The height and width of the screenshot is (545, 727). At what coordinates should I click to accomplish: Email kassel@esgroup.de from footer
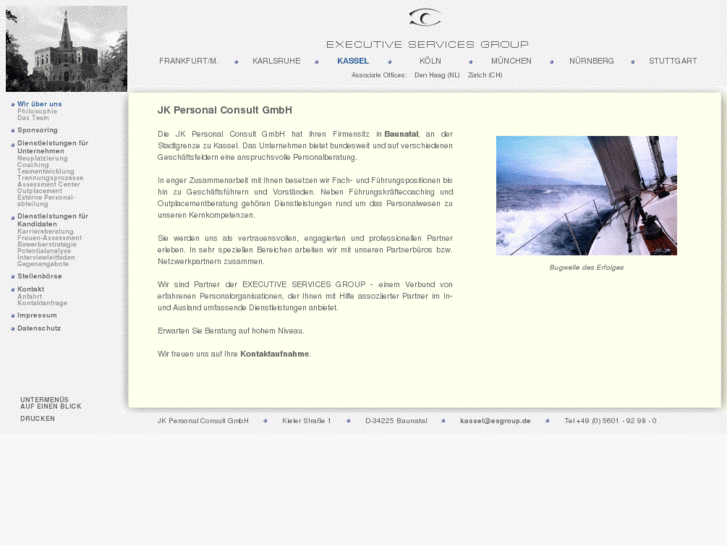[495, 421]
